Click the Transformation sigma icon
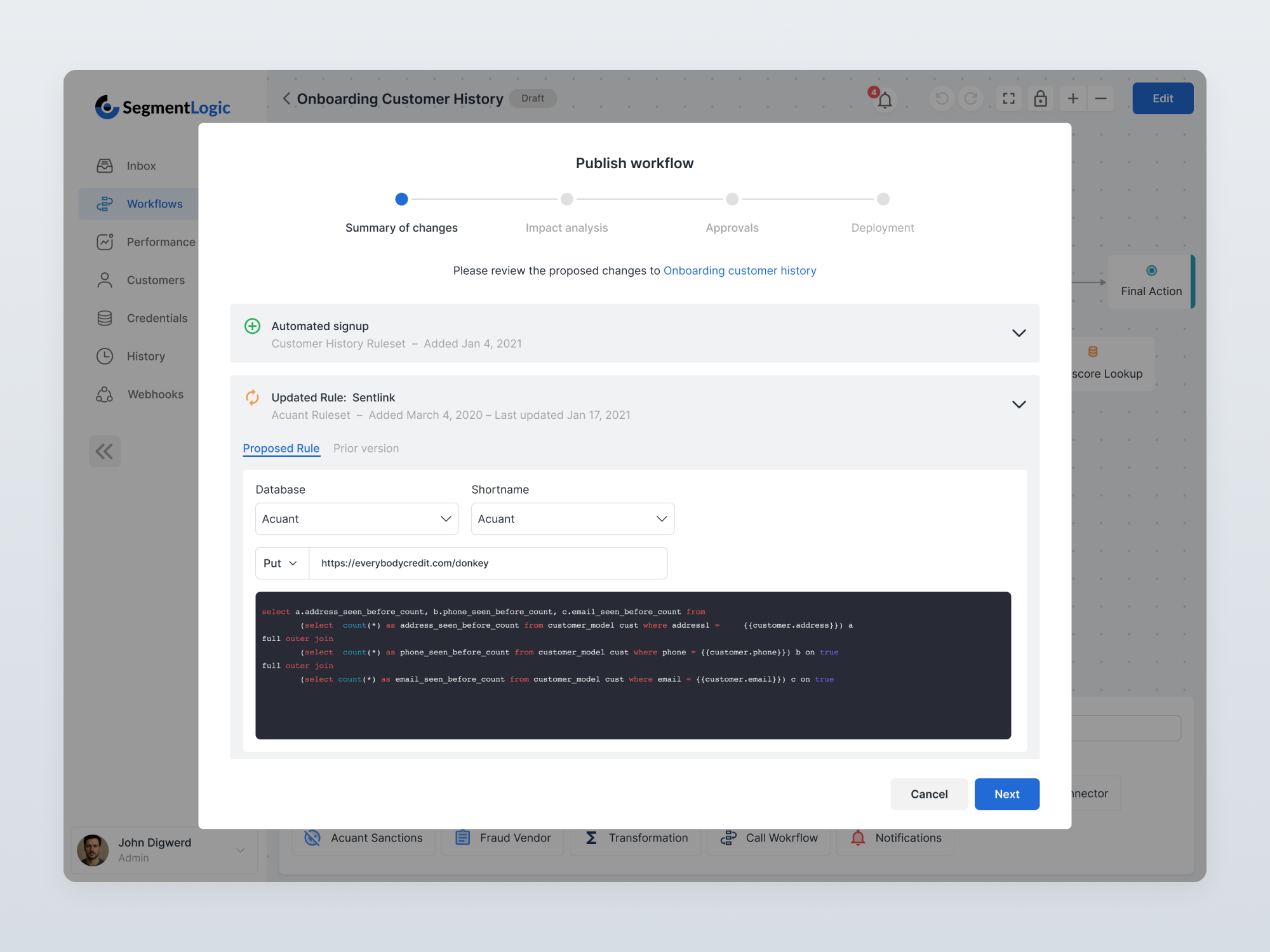The height and width of the screenshot is (952, 1270). coord(591,838)
